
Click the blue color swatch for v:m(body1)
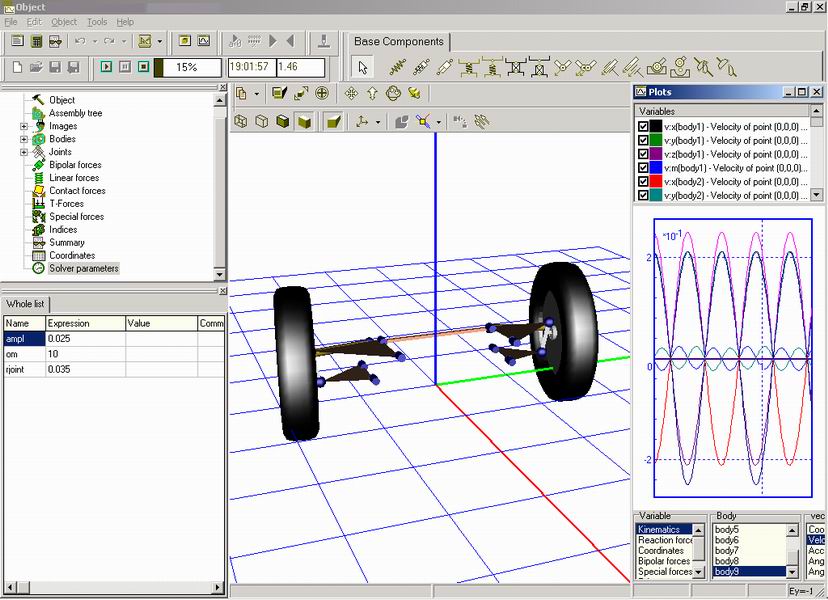tap(656, 168)
